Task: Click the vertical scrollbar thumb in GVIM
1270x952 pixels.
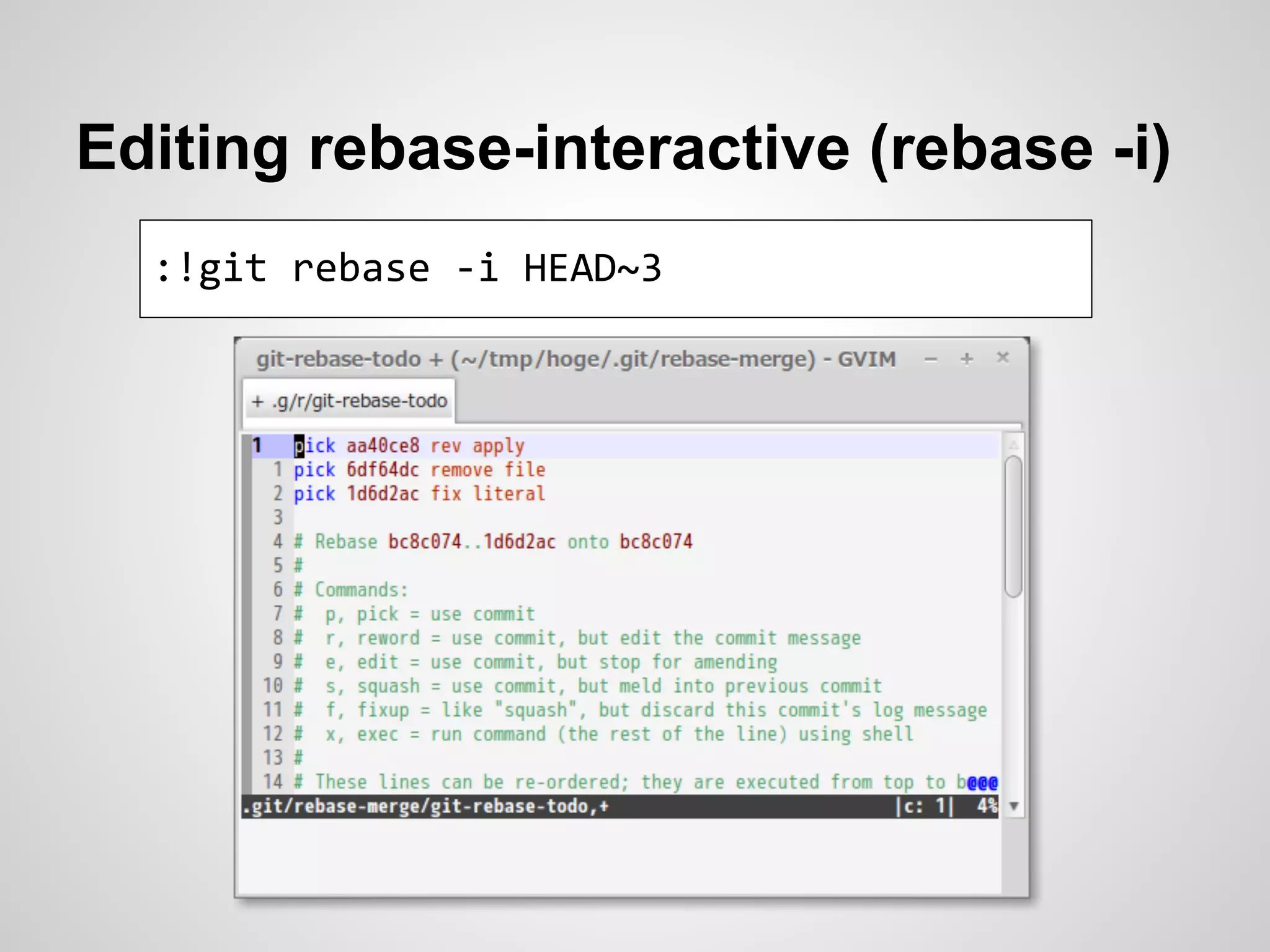Action: click(1013, 527)
